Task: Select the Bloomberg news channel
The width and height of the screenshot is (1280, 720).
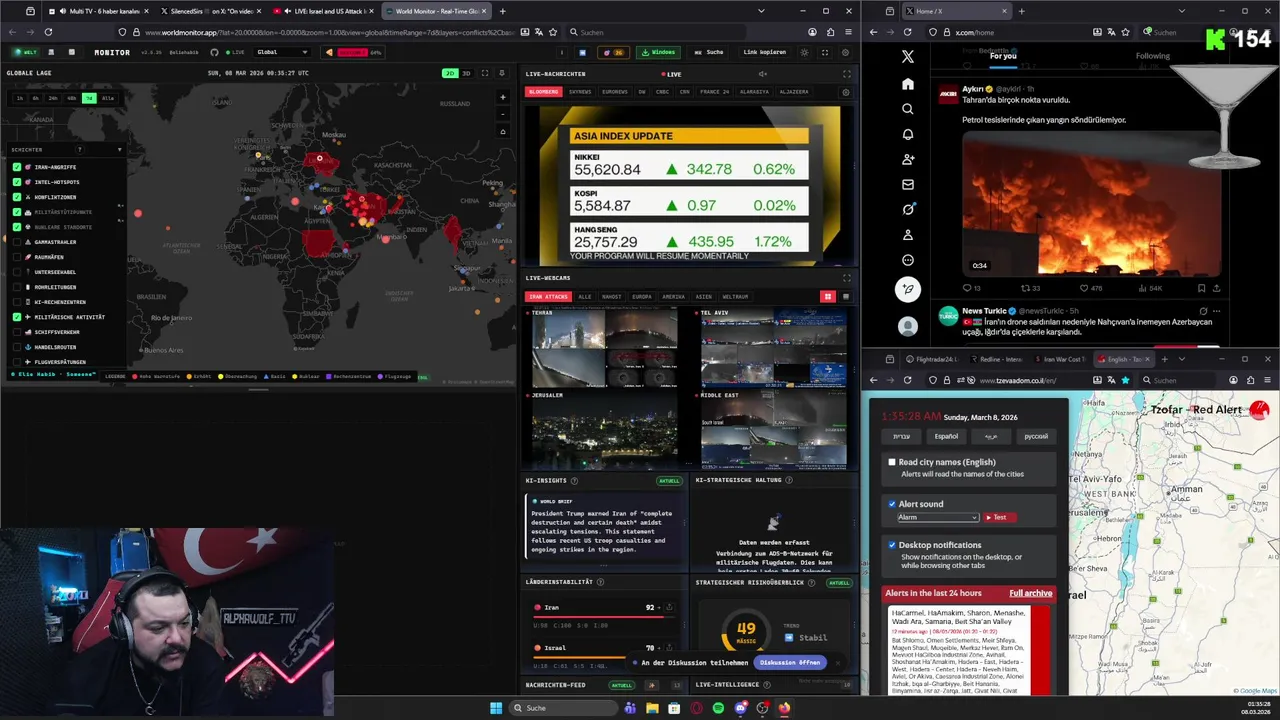Action: click(543, 92)
